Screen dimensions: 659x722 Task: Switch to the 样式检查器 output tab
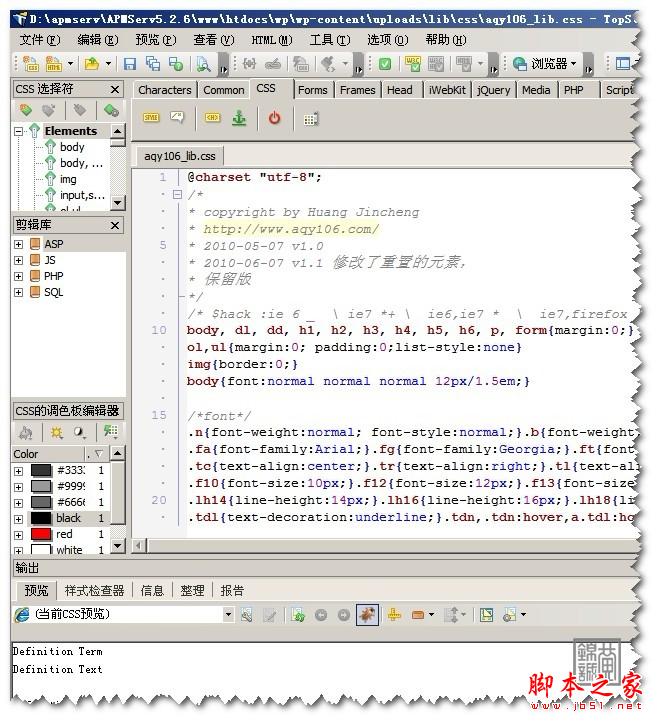click(x=94, y=591)
